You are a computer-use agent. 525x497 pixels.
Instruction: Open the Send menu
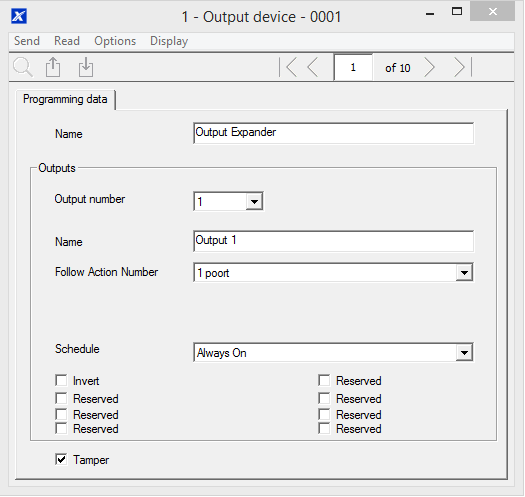[27, 41]
